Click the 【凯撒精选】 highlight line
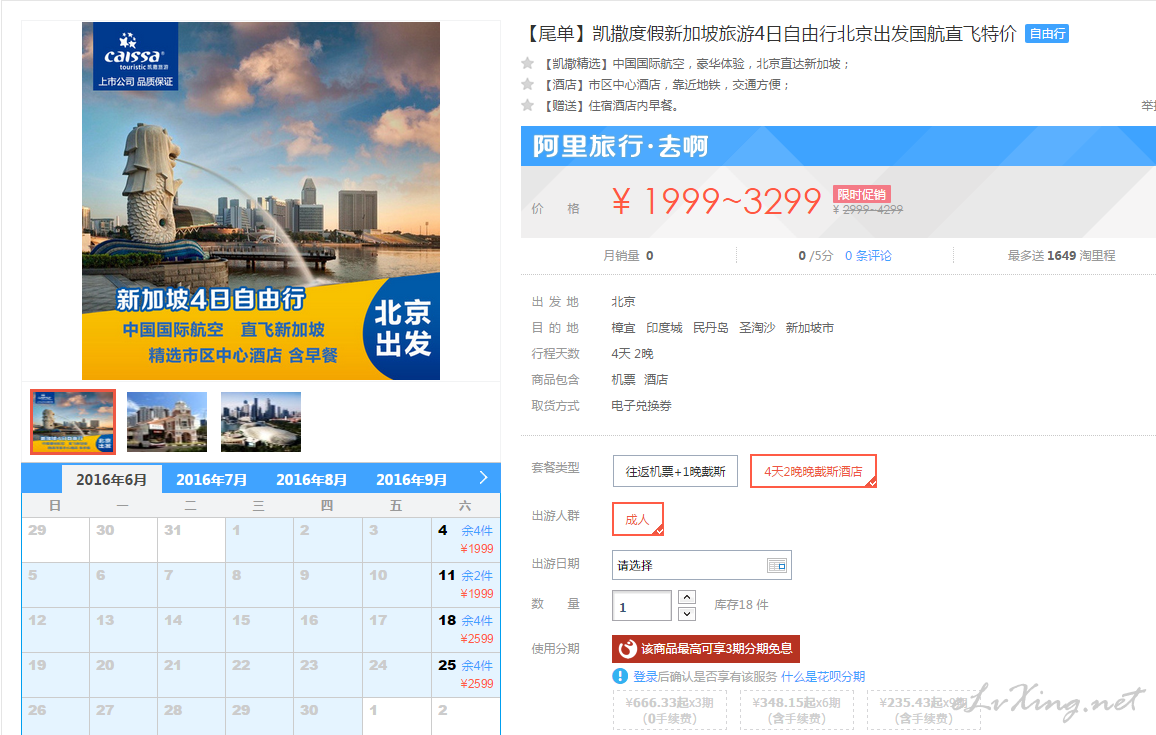Screen dimensions: 1156x735 695,64
